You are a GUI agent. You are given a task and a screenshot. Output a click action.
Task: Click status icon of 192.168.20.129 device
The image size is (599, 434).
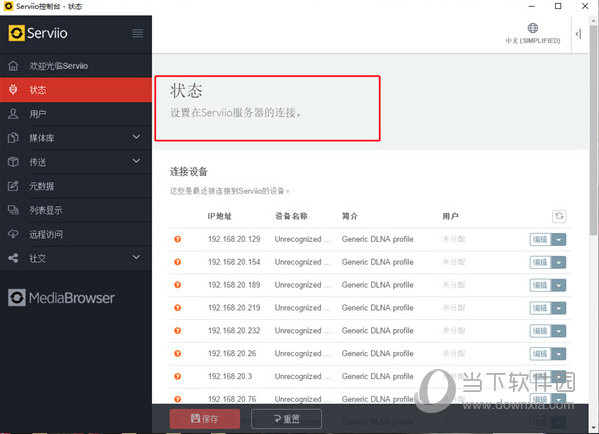coord(178,239)
